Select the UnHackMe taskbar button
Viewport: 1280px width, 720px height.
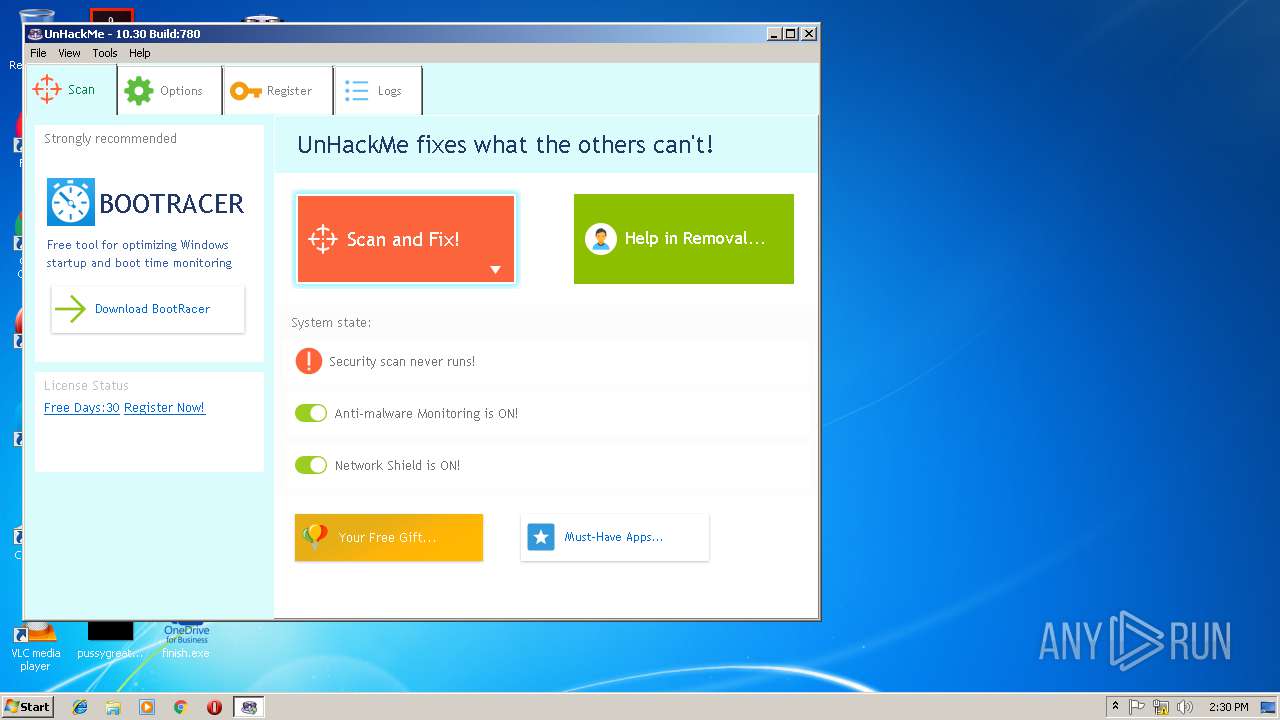coord(249,707)
